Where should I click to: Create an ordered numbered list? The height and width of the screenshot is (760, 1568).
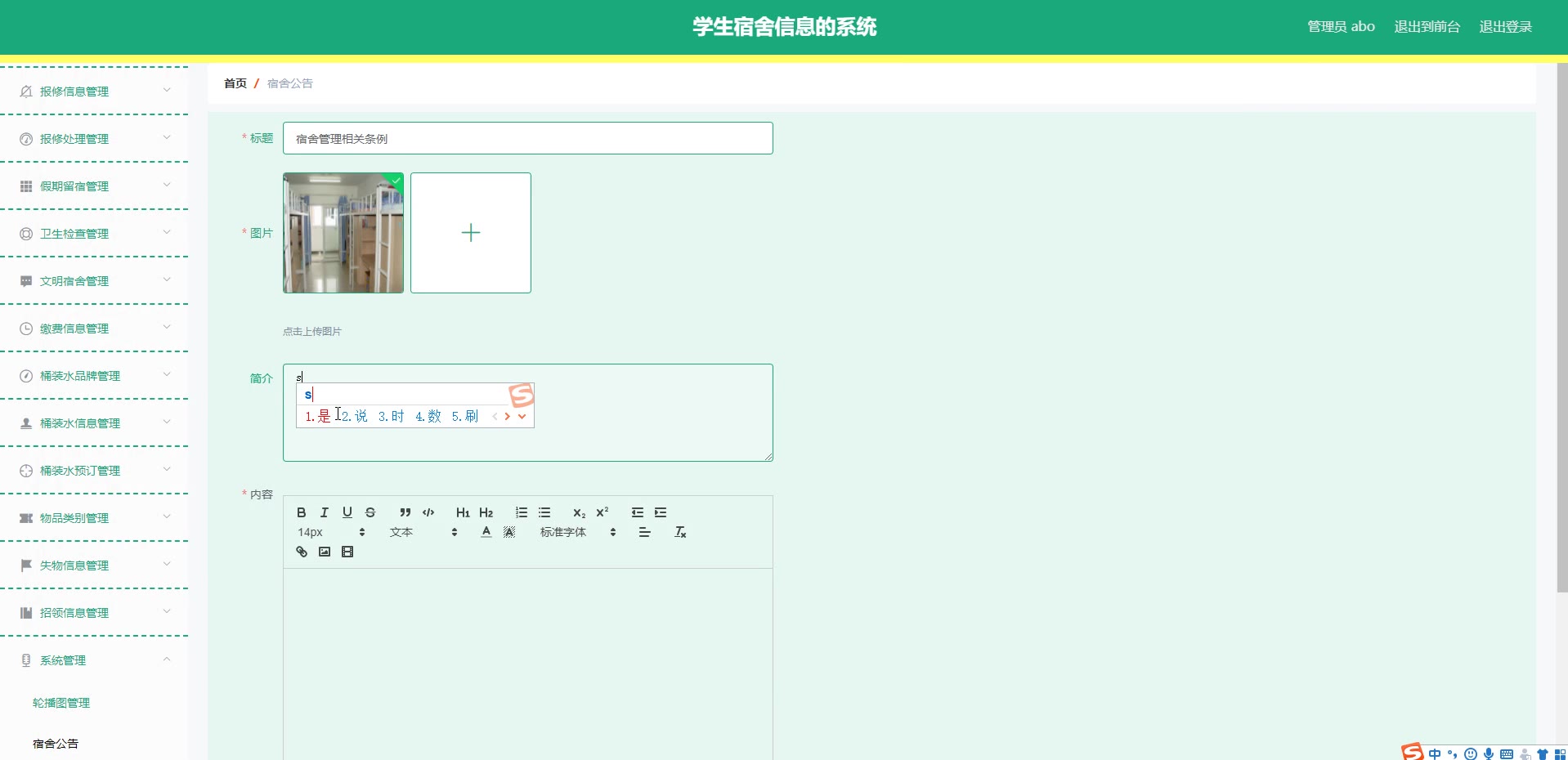(522, 512)
